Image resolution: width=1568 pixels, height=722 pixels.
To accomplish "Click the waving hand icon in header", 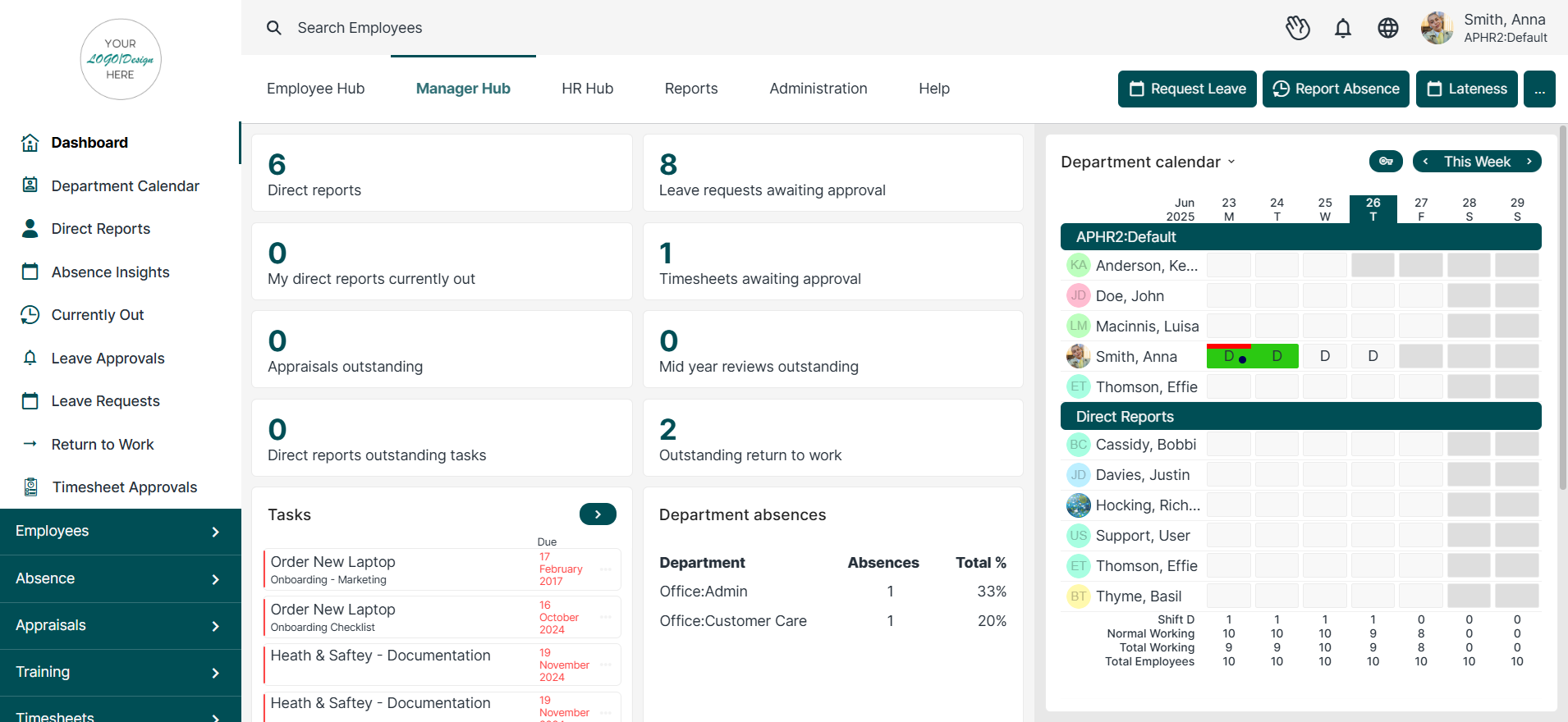I will point(1297,28).
